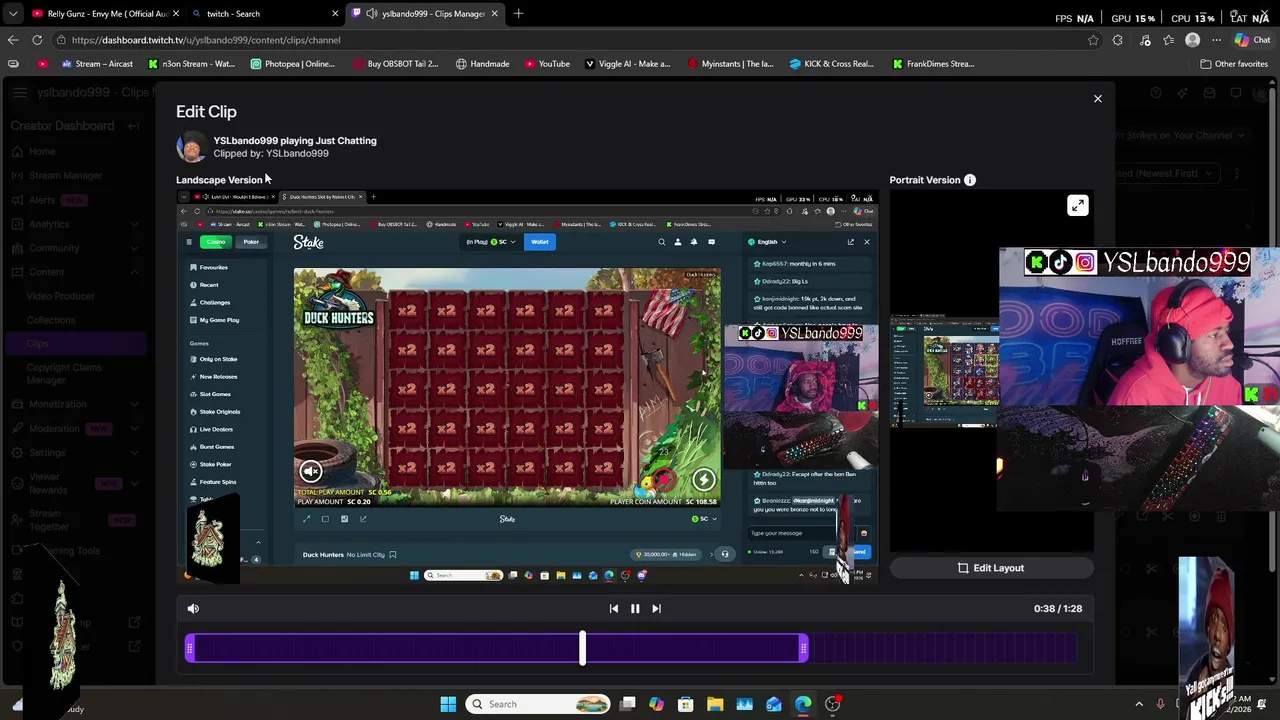Open OBS Studio from taskbar

(x=833, y=704)
